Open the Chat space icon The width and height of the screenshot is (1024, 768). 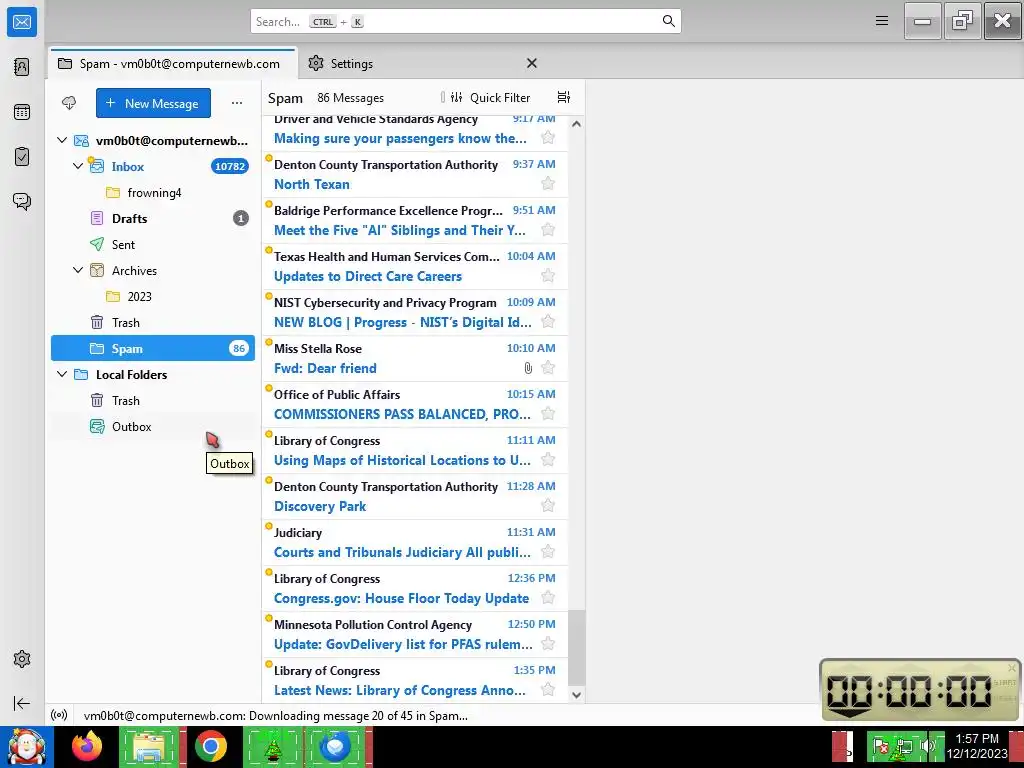point(22,201)
